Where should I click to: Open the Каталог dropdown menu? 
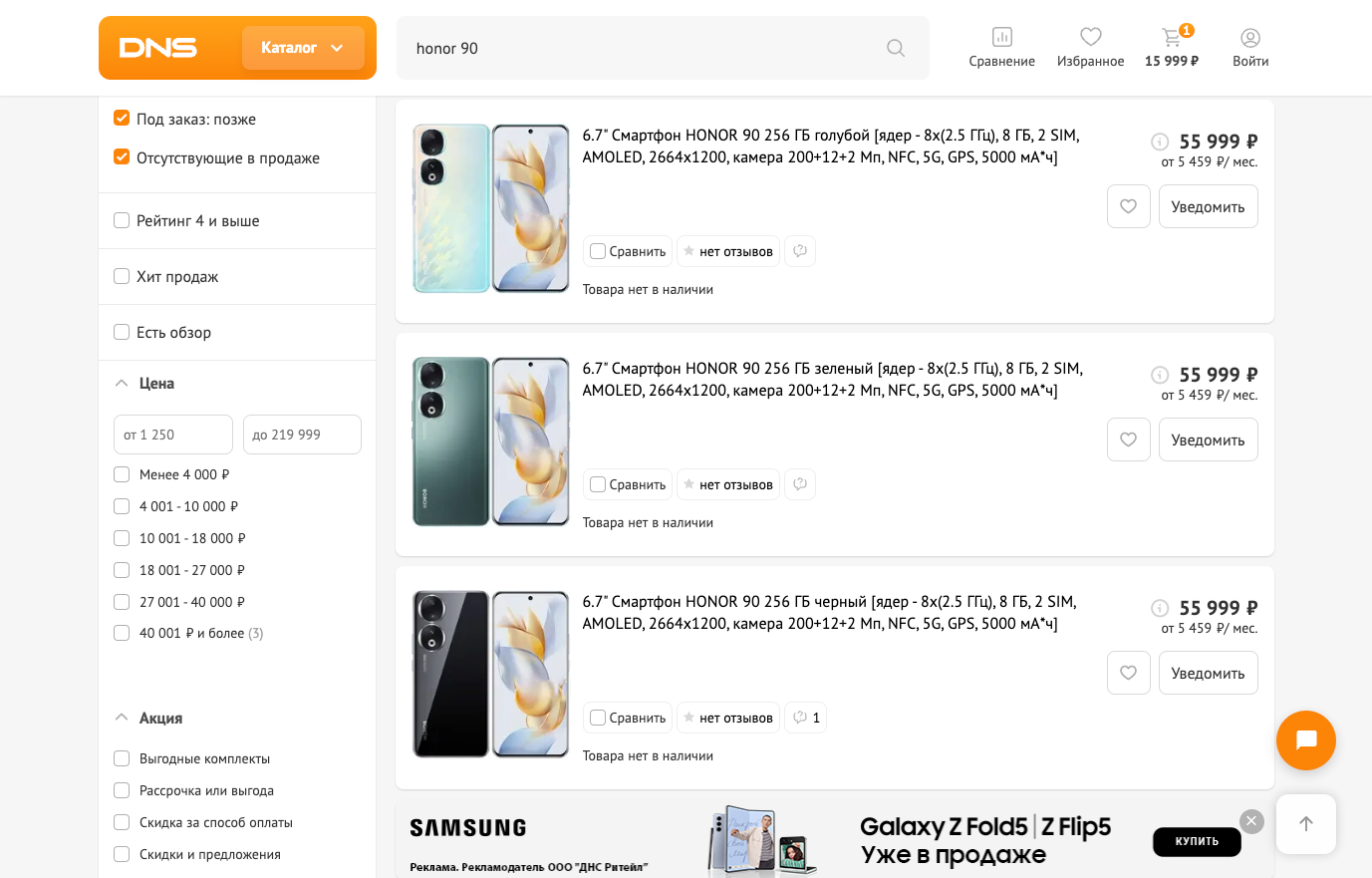click(x=302, y=48)
